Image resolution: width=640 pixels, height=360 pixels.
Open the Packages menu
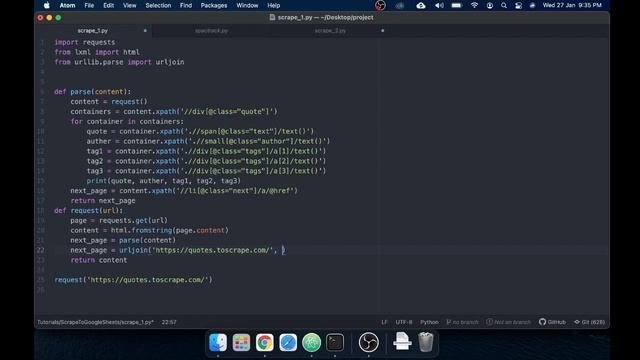[x=213, y=5]
